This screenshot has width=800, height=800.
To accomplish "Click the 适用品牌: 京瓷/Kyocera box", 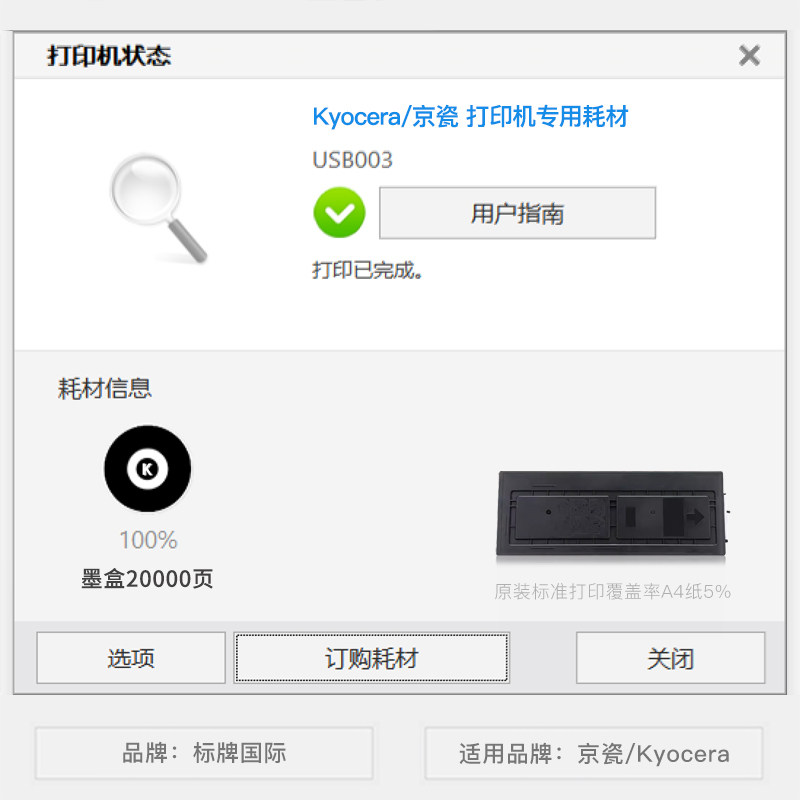I will (594, 753).
